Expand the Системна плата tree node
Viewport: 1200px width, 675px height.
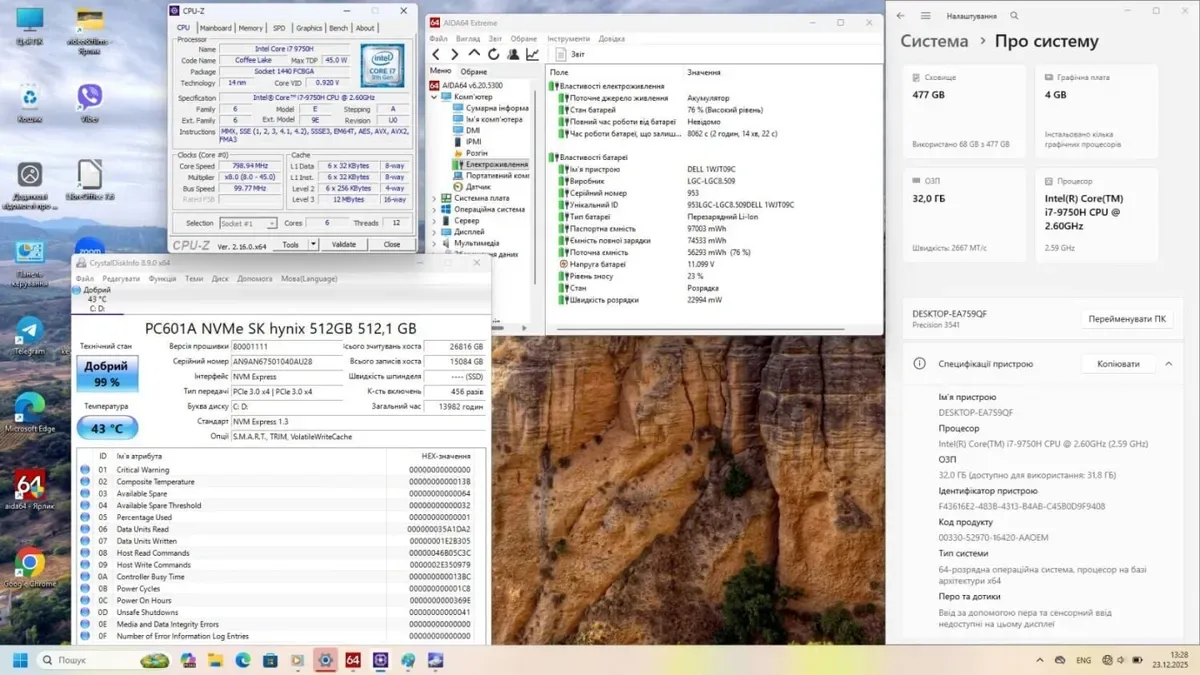point(434,198)
